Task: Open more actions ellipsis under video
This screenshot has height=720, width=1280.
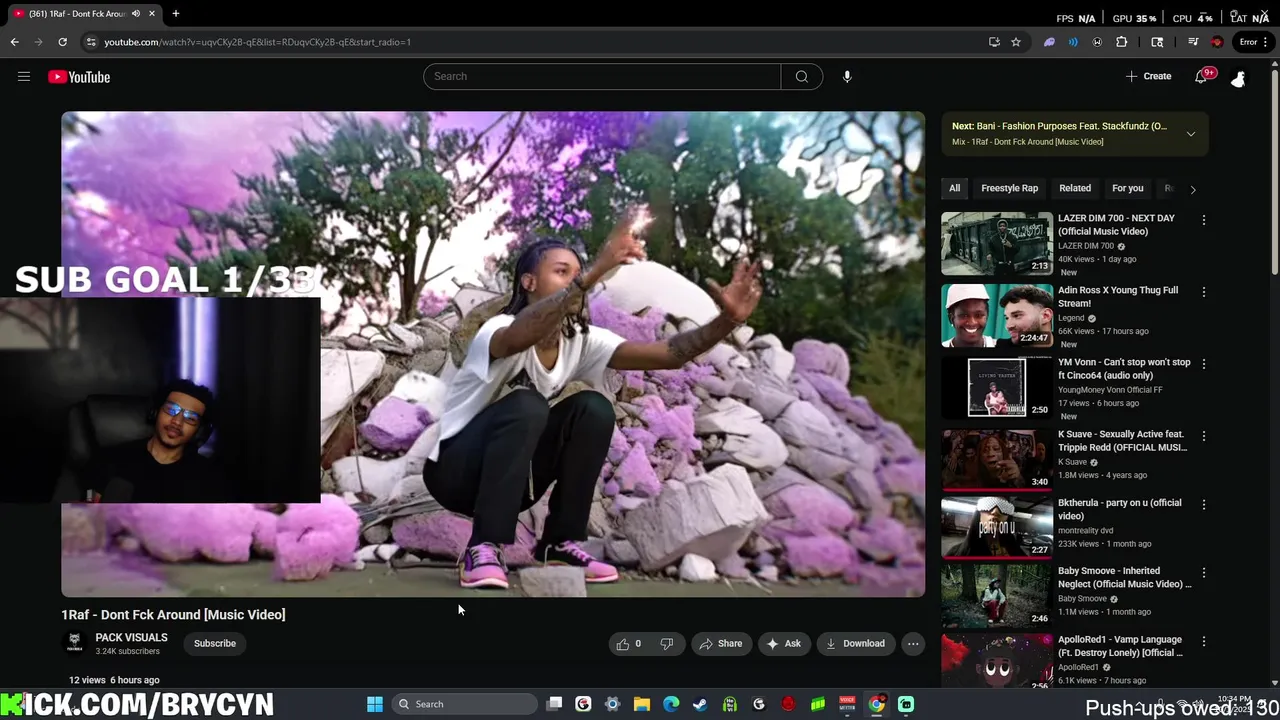Action: point(913,644)
